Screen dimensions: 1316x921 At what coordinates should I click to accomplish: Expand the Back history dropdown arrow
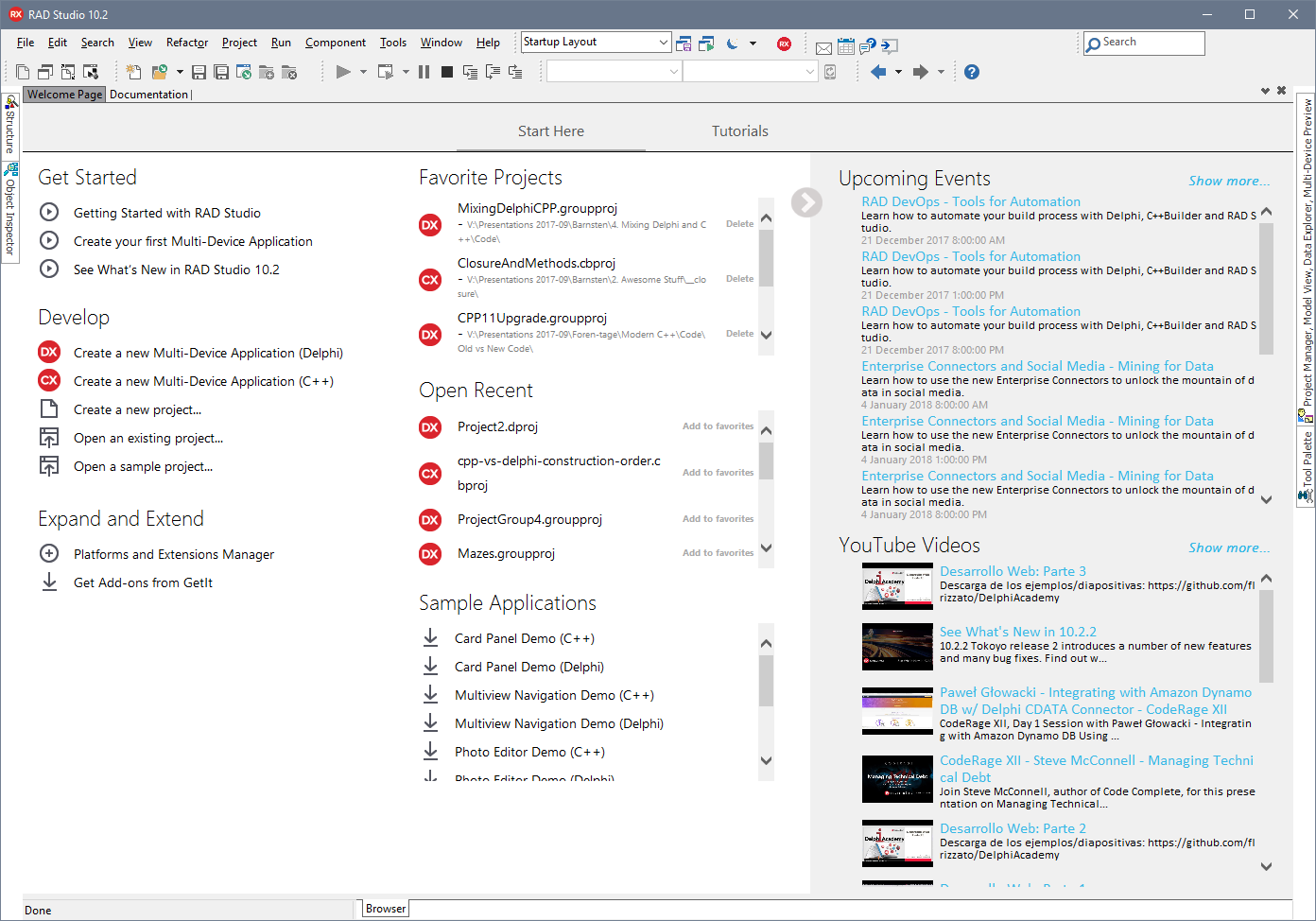(x=898, y=72)
